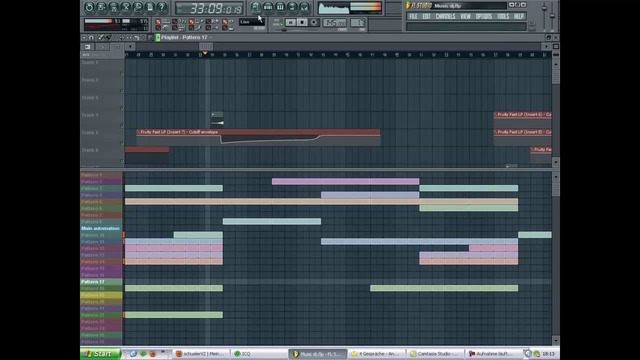Switch to ICQ taskbar item

tap(258, 354)
